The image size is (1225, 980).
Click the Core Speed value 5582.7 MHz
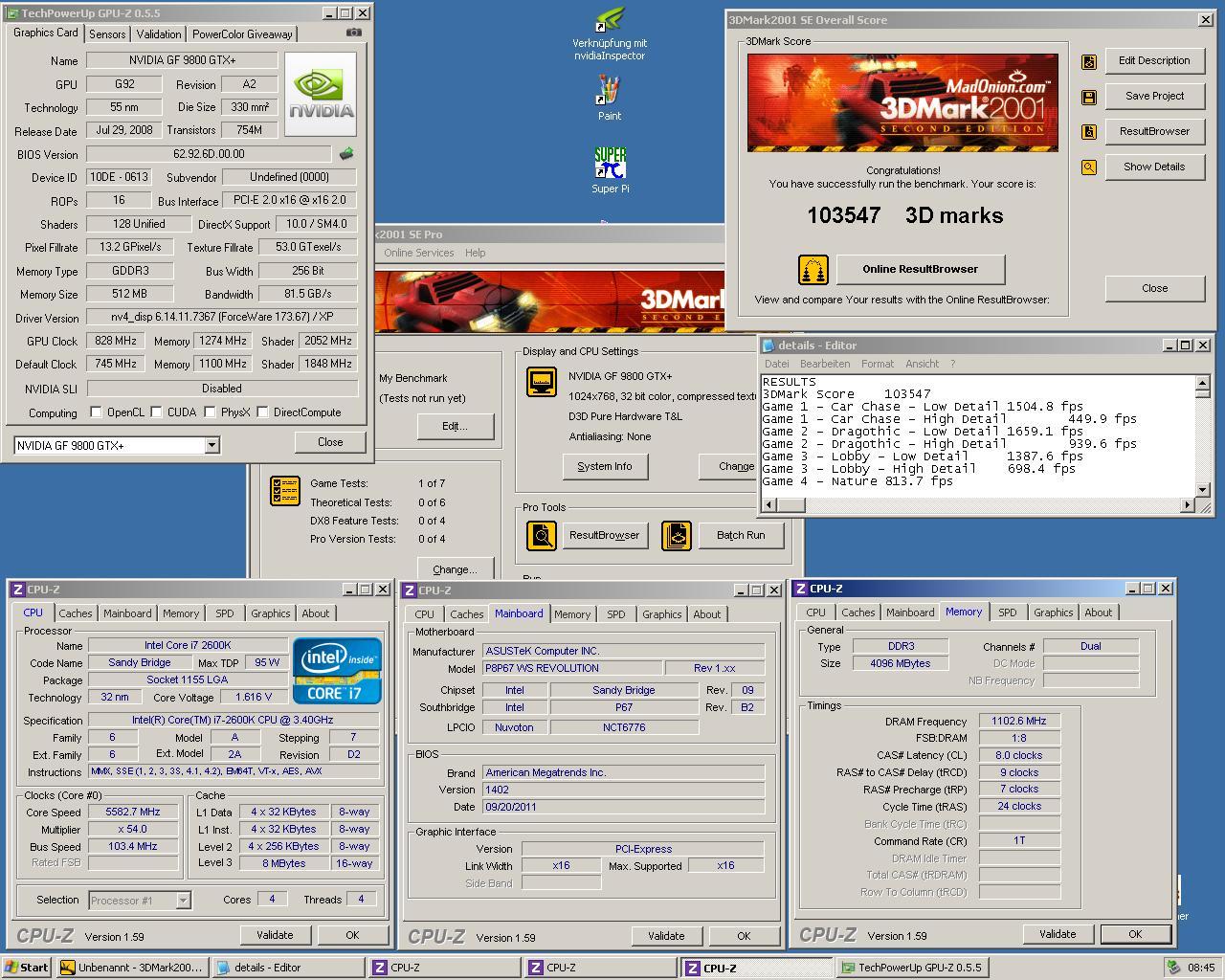click(133, 812)
